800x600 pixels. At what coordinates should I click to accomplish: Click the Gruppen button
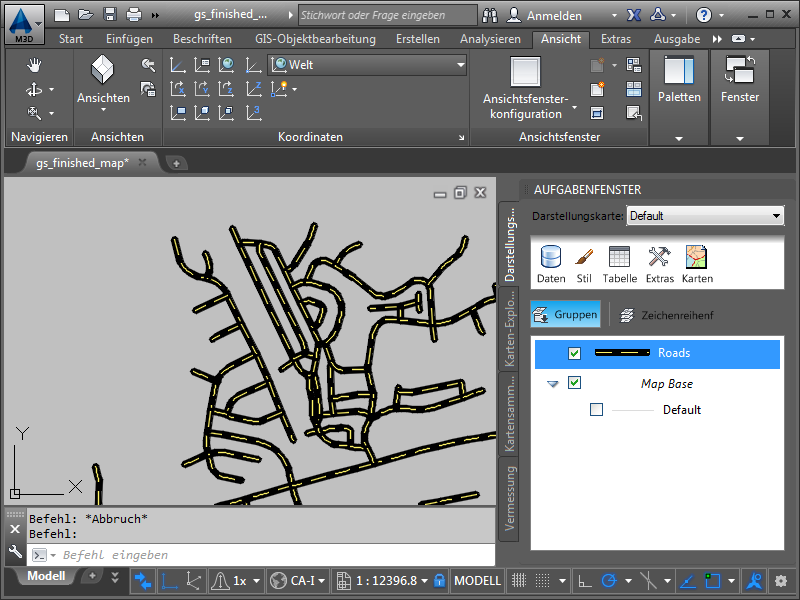[566, 314]
